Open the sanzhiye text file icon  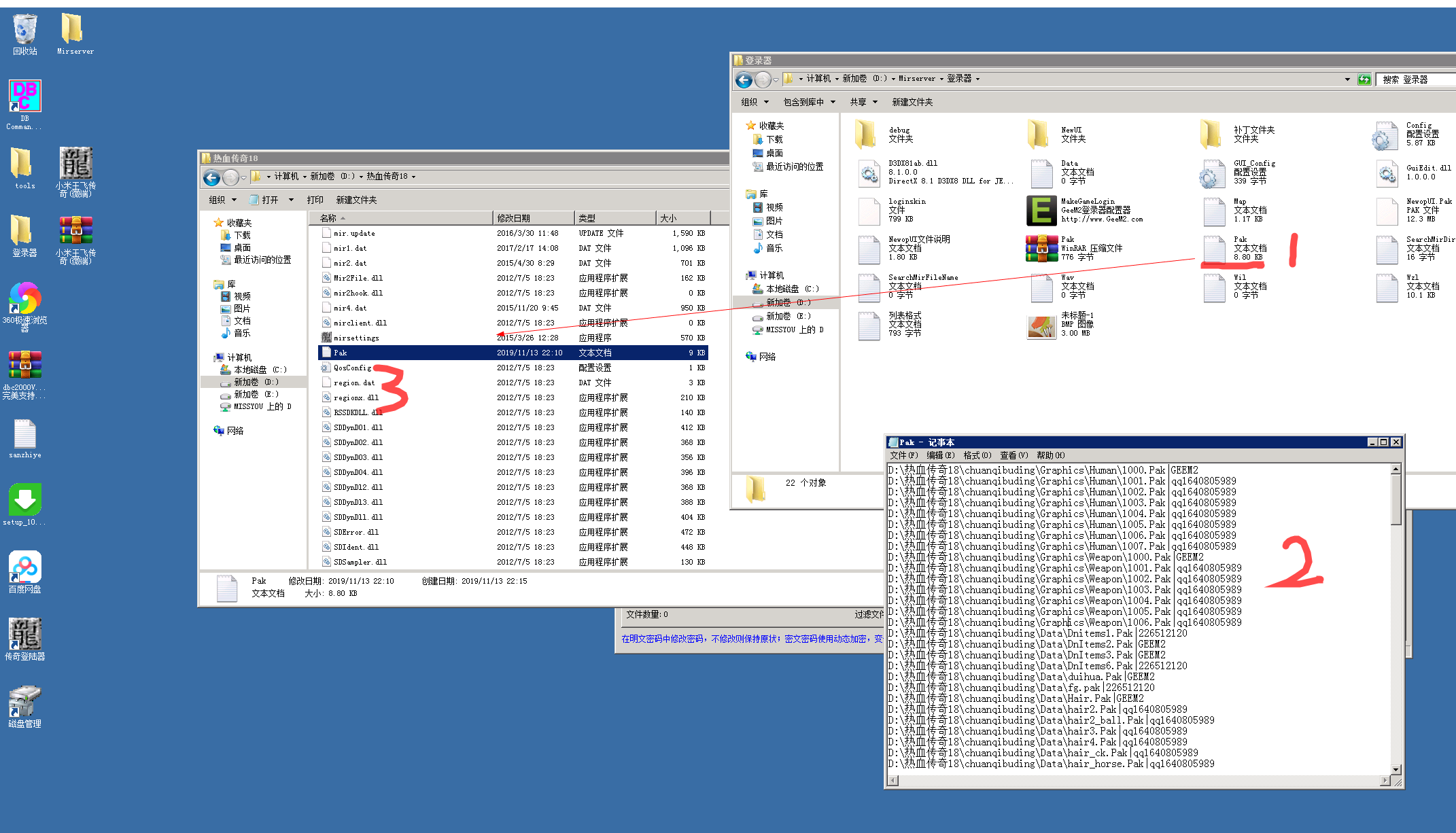(x=25, y=439)
